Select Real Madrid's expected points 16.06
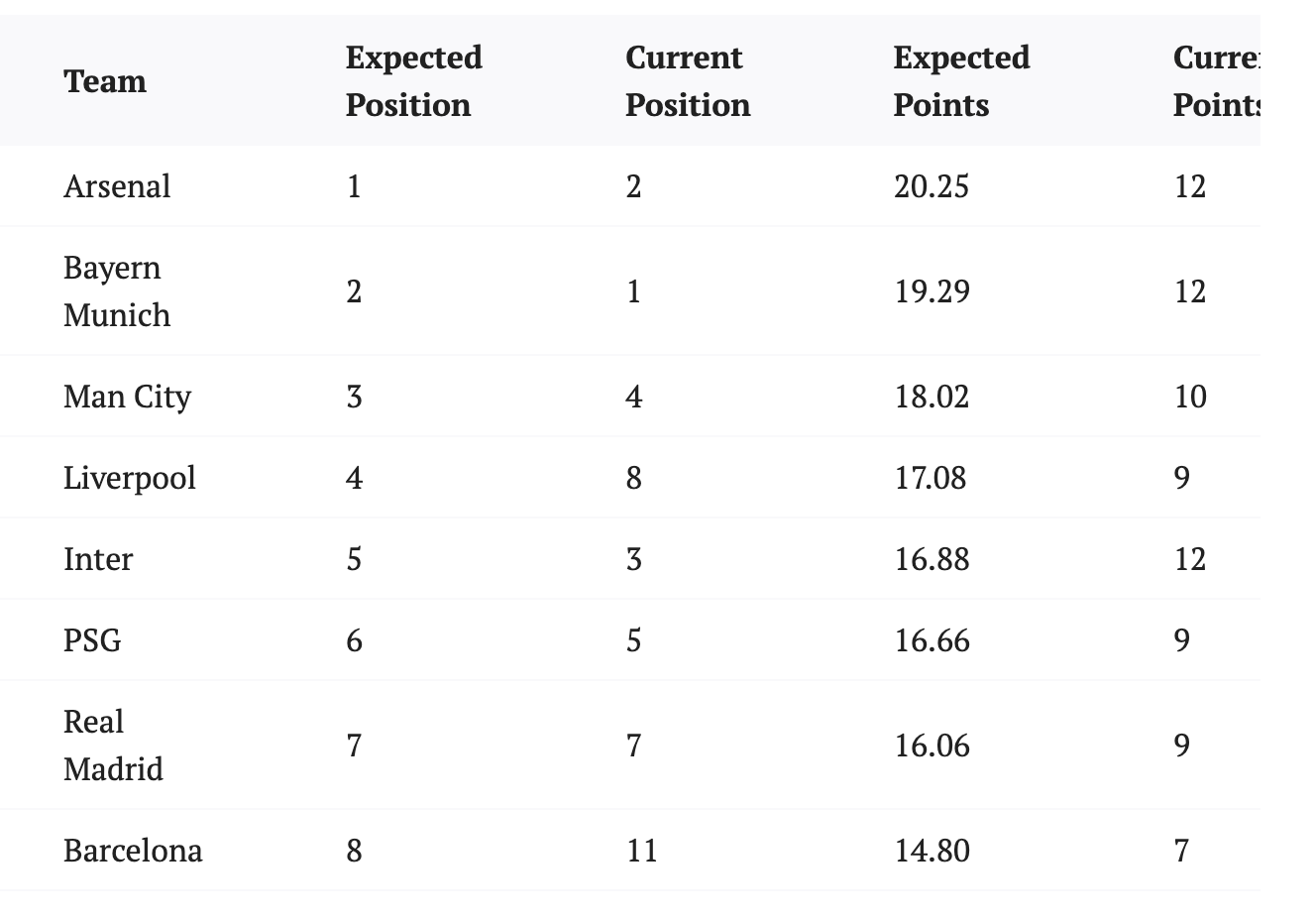 tap(931, 746)
